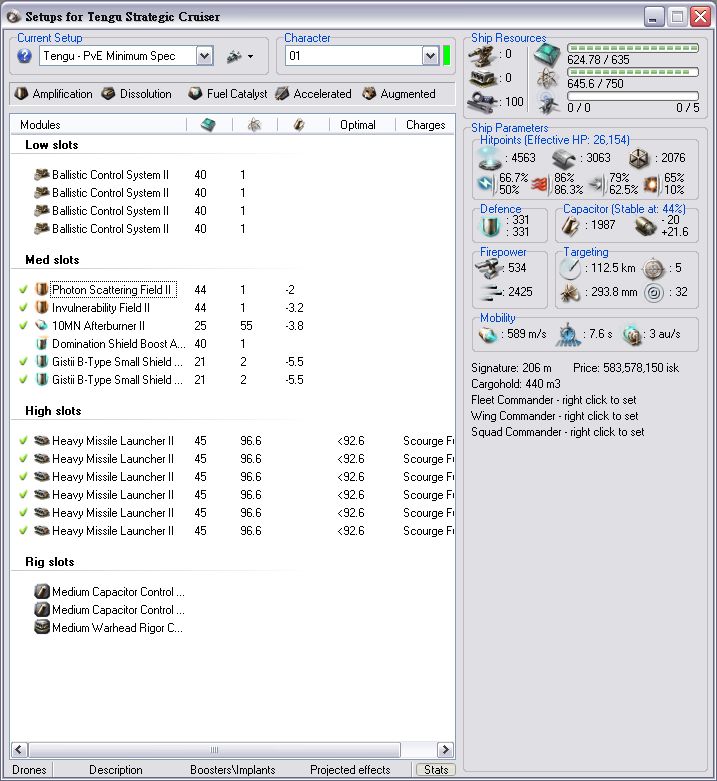Click the horizontal scrollbar right arrow
717x781 pixels.
tap(445, 749)
